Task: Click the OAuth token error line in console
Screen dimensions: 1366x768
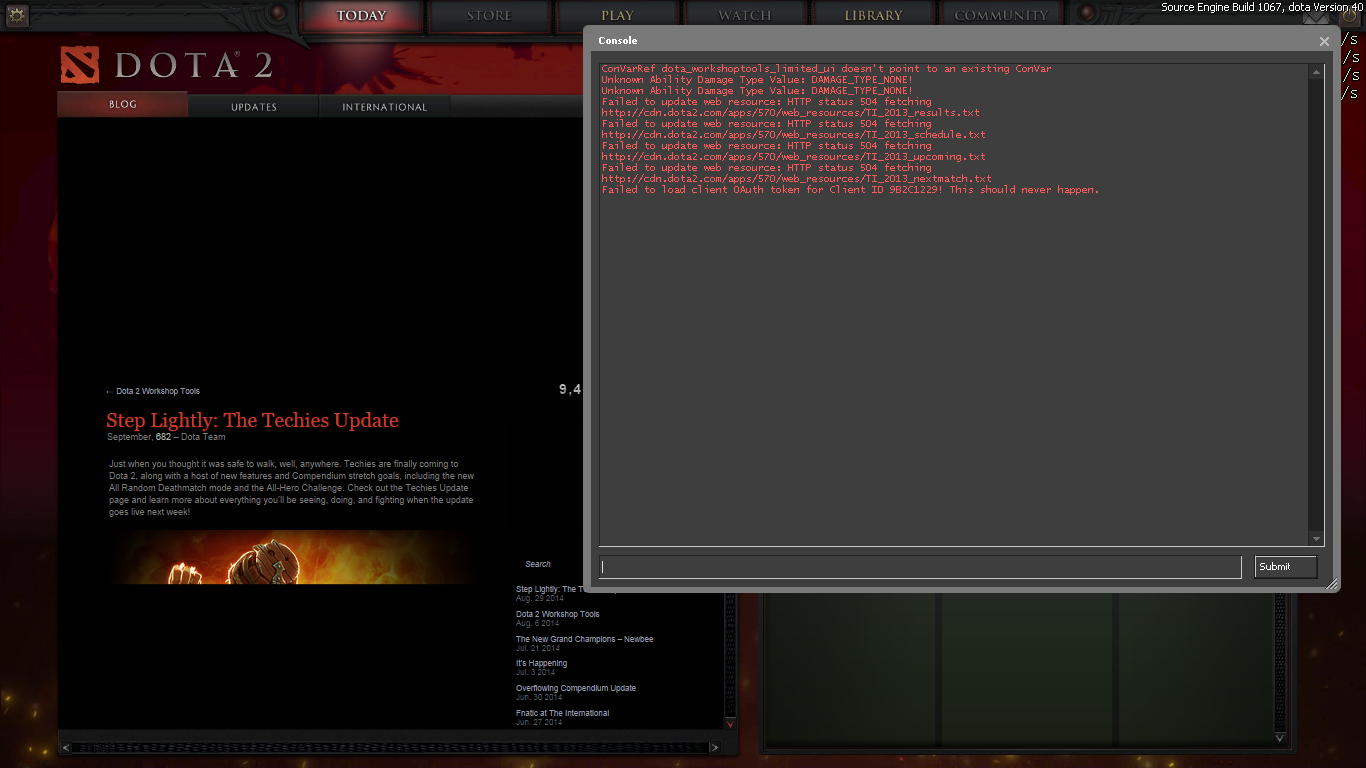Action: point(850,190)
